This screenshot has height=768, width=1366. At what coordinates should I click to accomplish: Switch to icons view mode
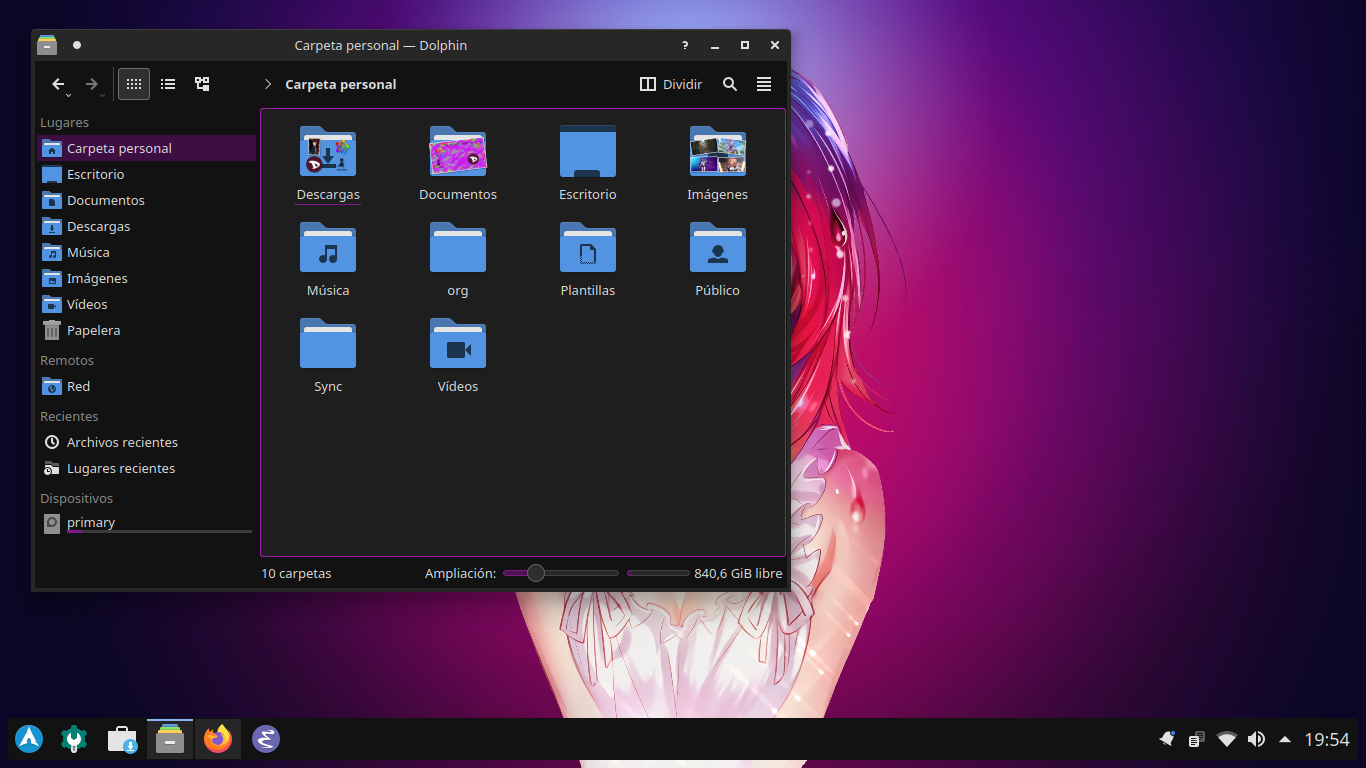[134, 84]
